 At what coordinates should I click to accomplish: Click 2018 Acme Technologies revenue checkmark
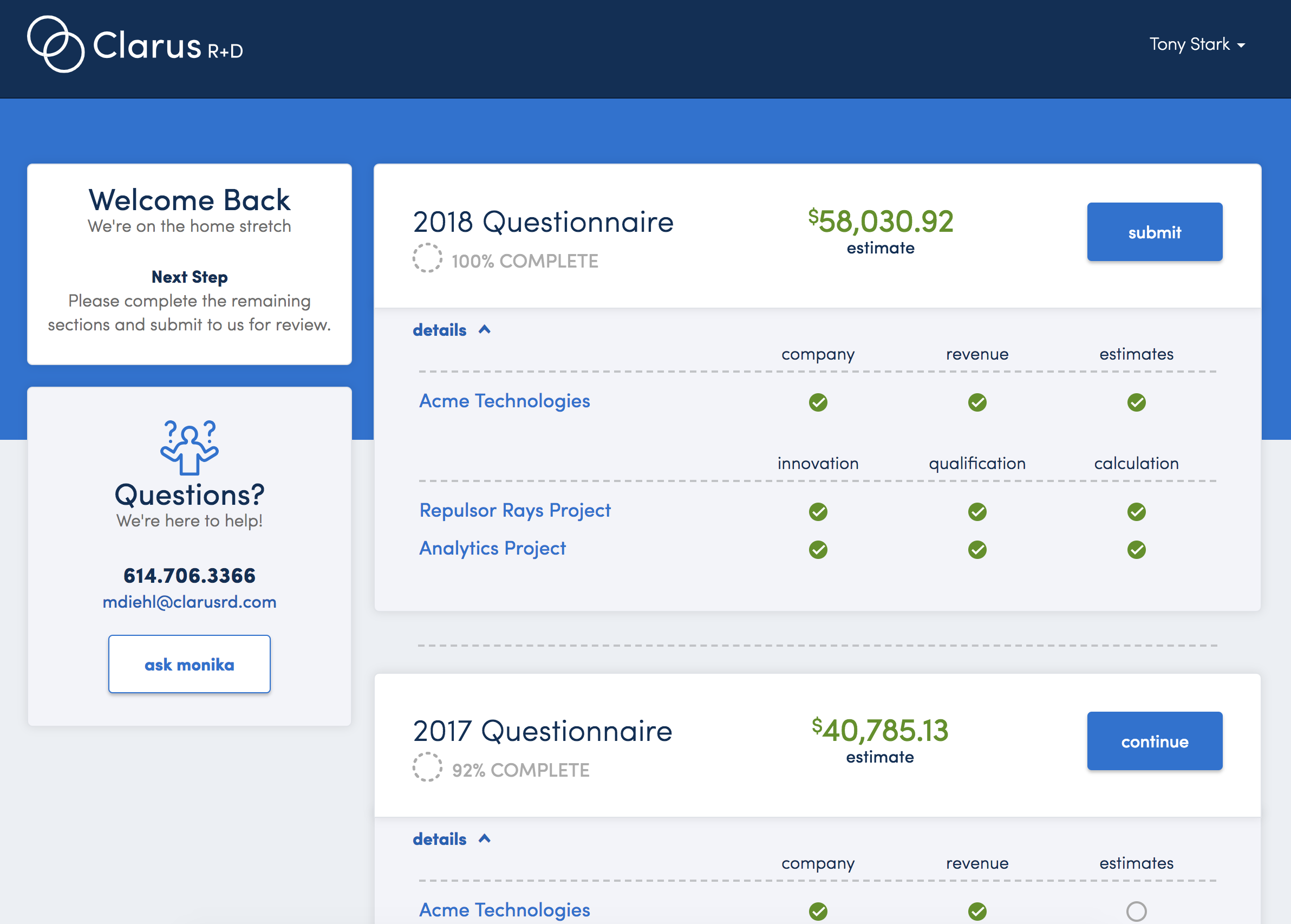977,402
